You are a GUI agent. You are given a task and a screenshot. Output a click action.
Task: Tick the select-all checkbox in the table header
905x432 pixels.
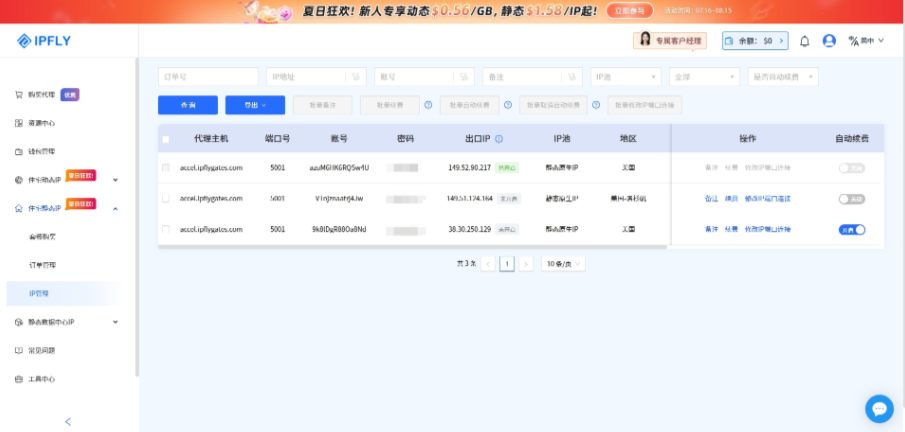[x=166, y=139]
